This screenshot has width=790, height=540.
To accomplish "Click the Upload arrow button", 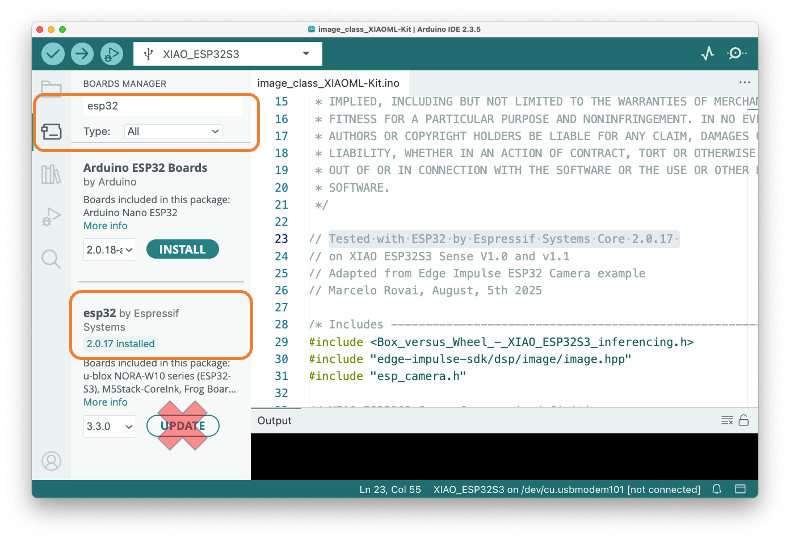I will coord(82,54).
